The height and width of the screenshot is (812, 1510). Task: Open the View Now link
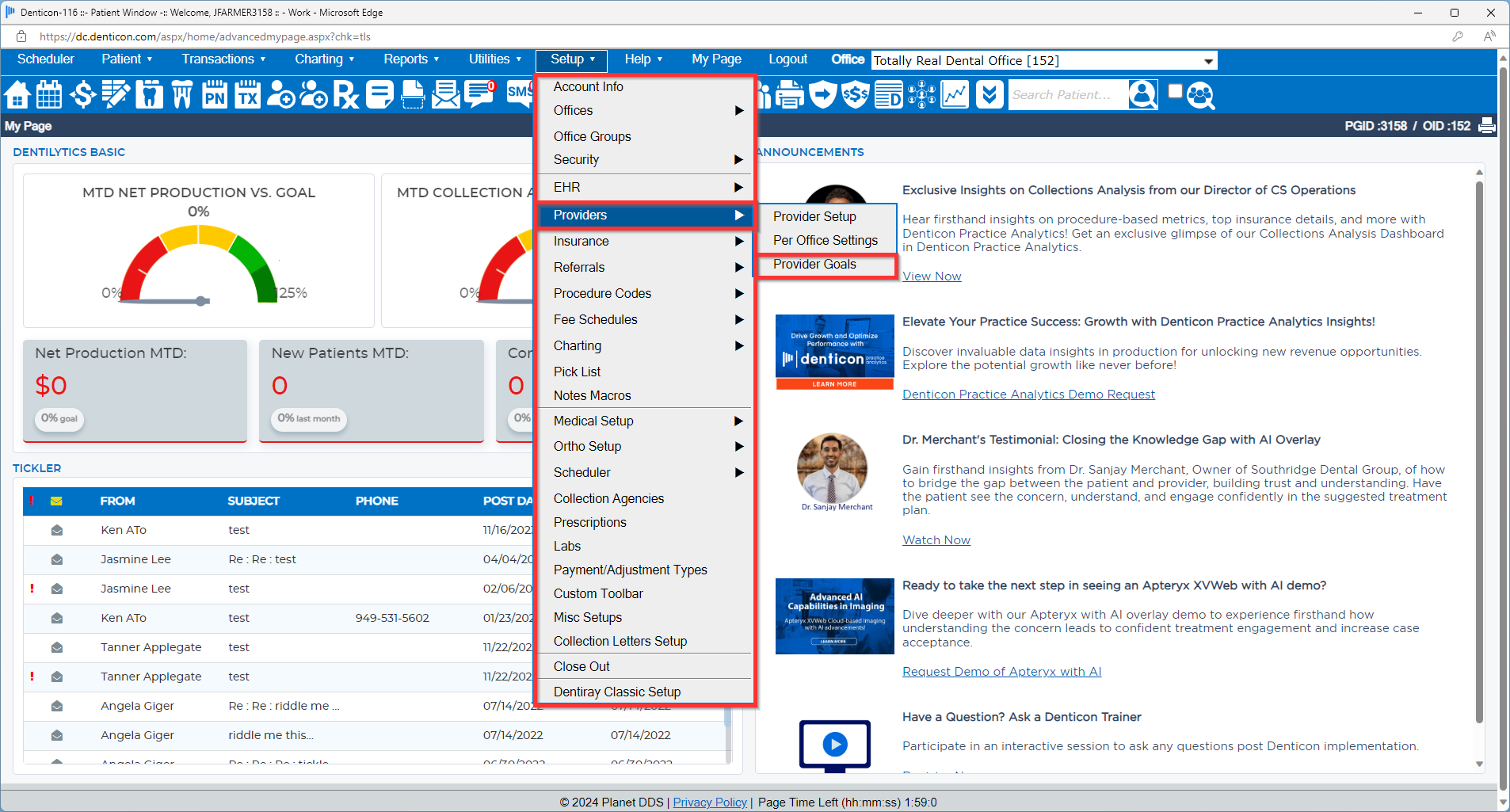(x=932, y=276)
